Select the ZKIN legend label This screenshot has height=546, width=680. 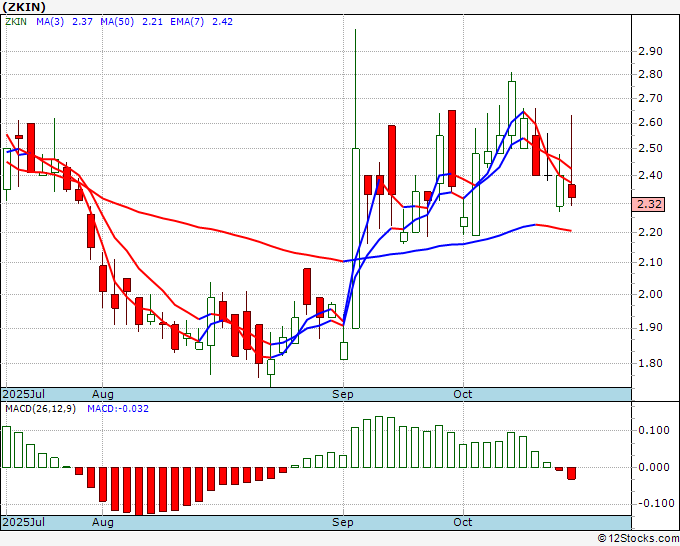click(x=16, y=22)
